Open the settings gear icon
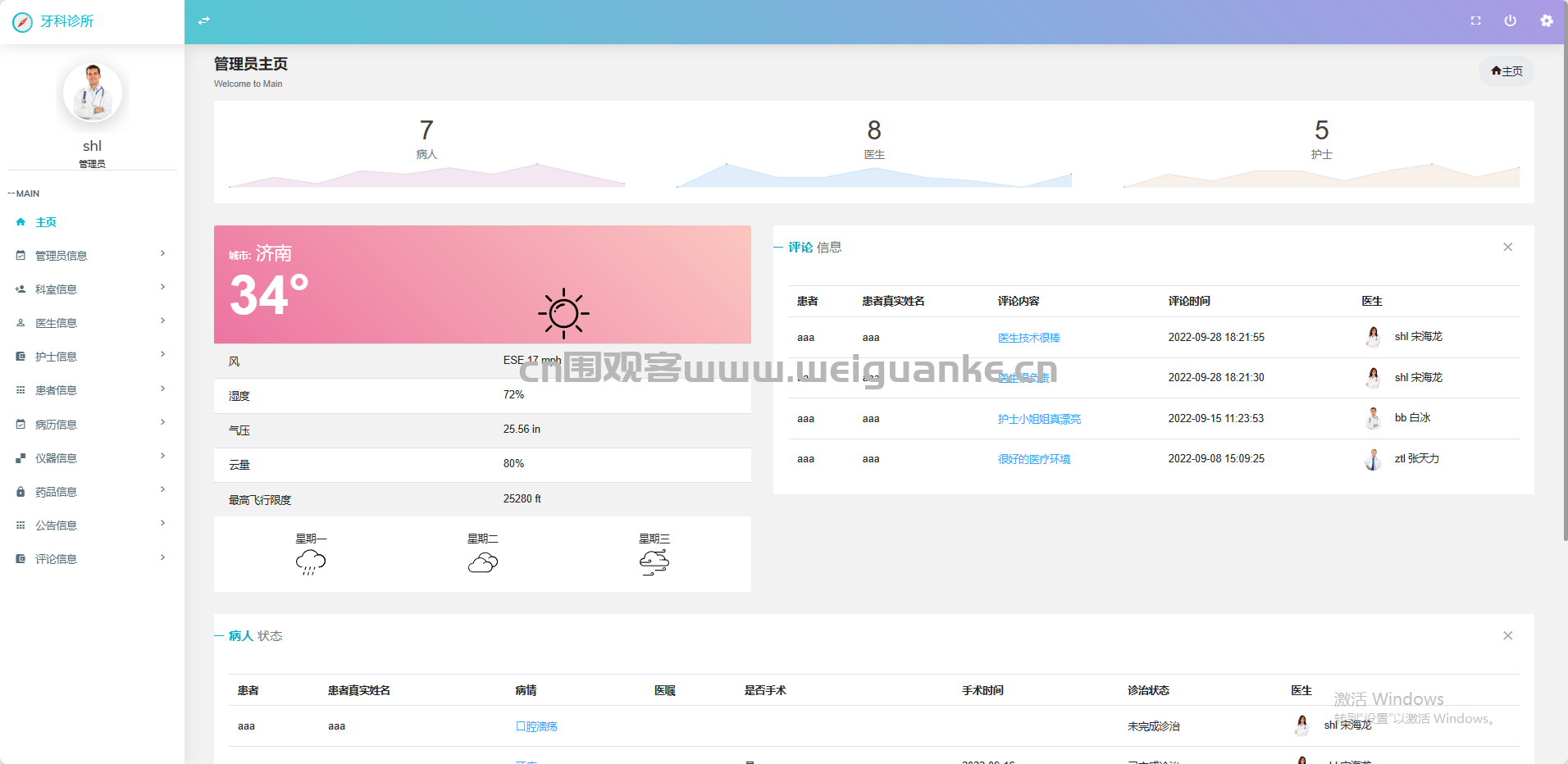Viewport: 1568px width, 764px height. coord(1546,20)
